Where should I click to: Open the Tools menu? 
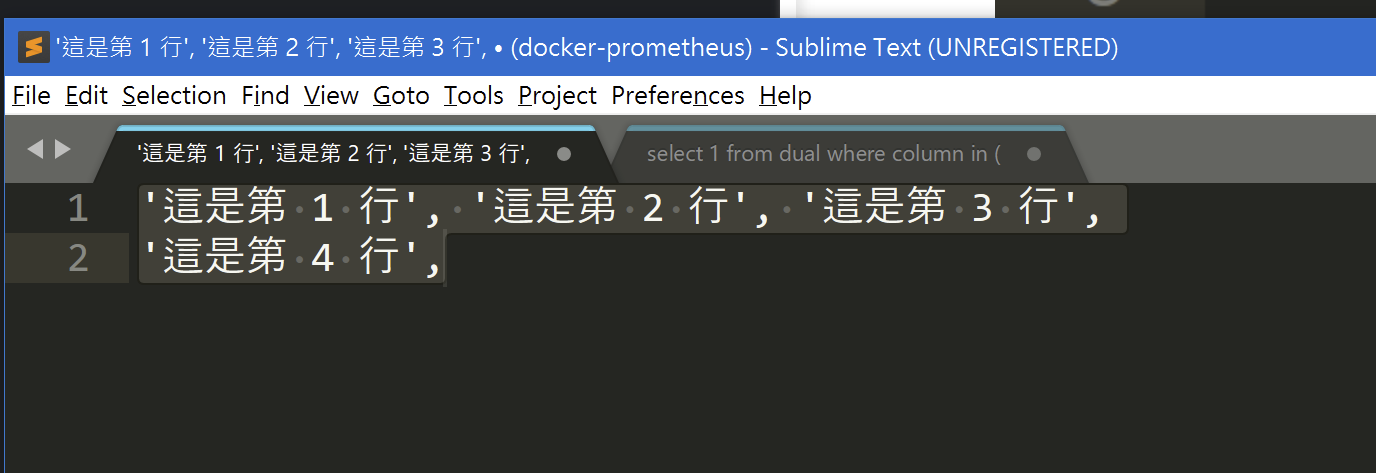(474, 96)
